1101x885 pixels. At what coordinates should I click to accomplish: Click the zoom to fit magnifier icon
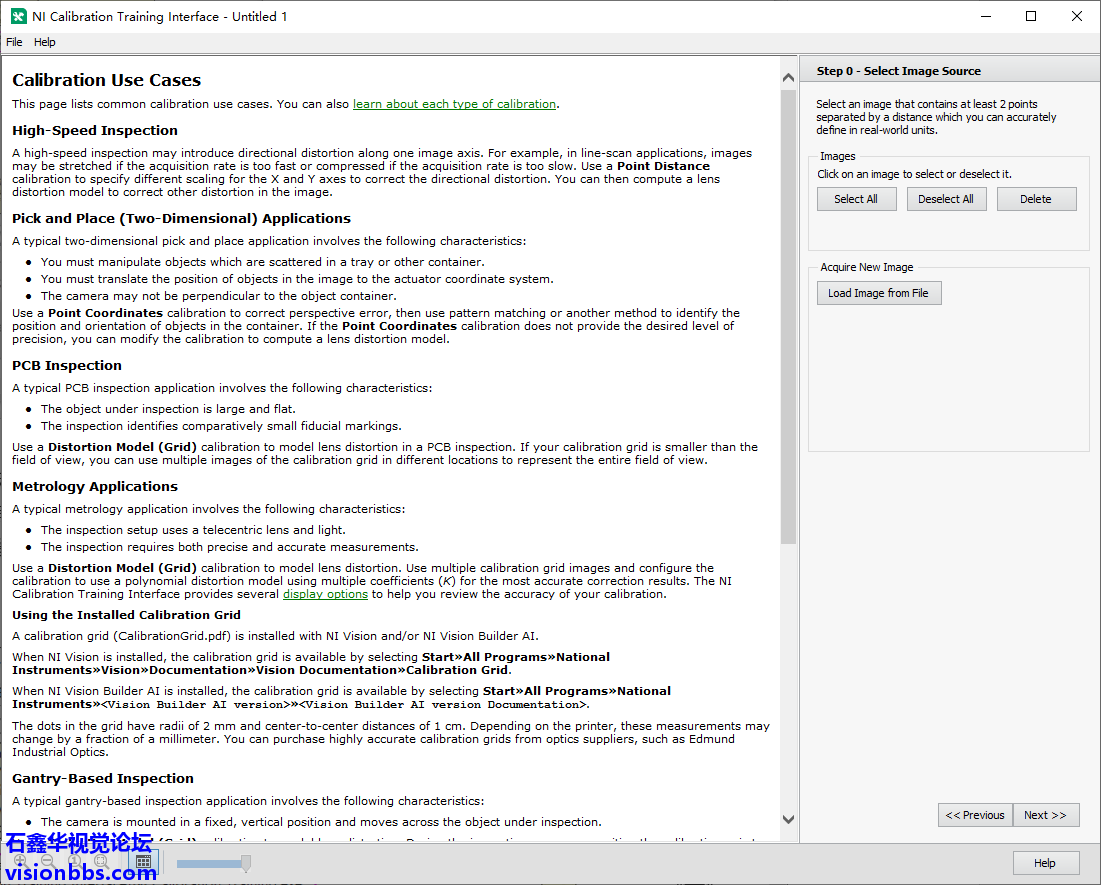tap(101, 861)
